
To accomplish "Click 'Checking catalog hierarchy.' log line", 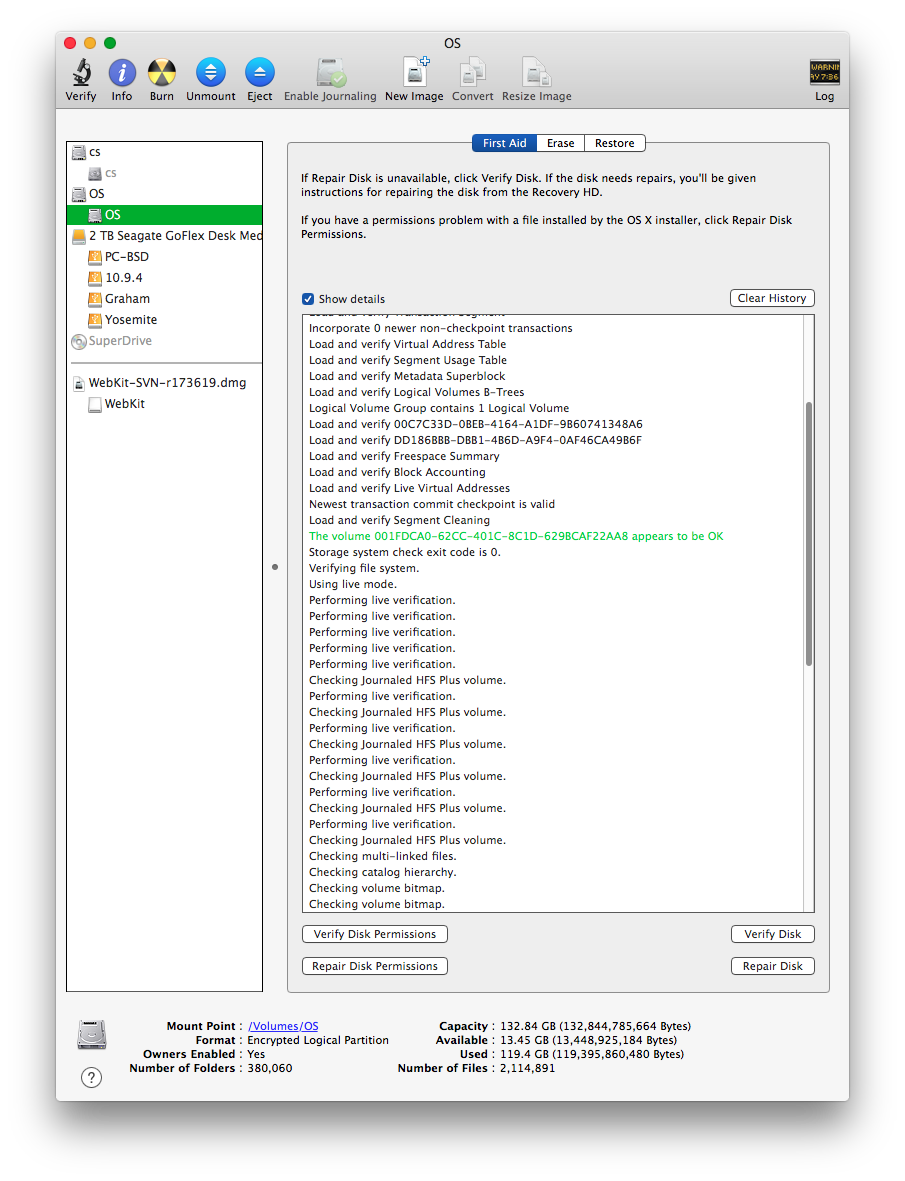I will [x=382, y=872].
